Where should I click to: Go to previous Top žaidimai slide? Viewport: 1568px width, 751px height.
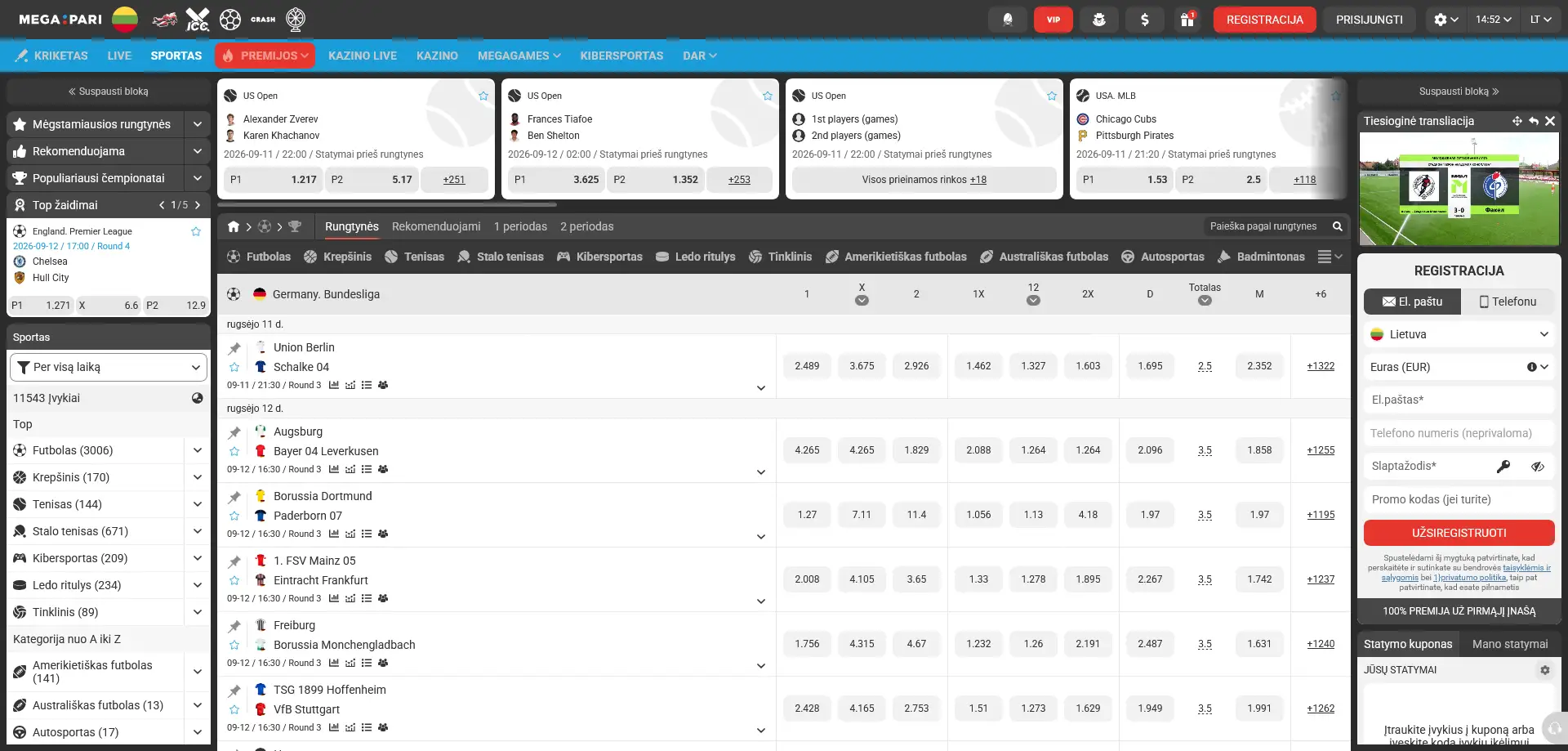click(162, 205)
